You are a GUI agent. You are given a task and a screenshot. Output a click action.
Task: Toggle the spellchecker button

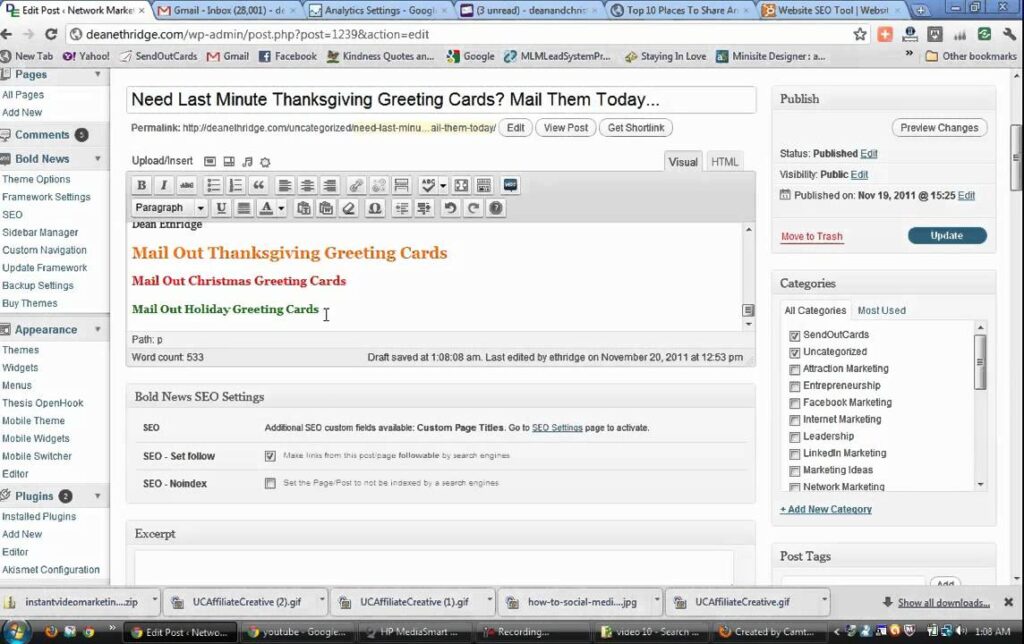[428, 185]
